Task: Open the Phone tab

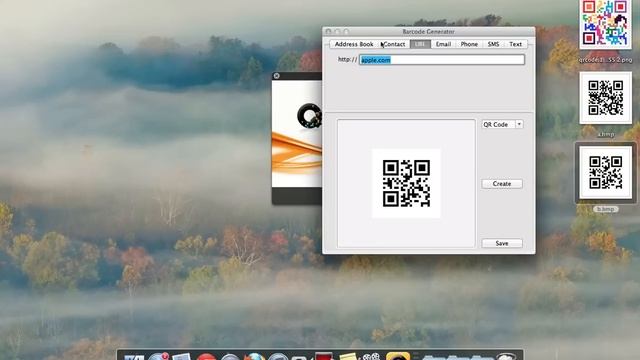Action: pyautogui.click(x=469, y=44)
